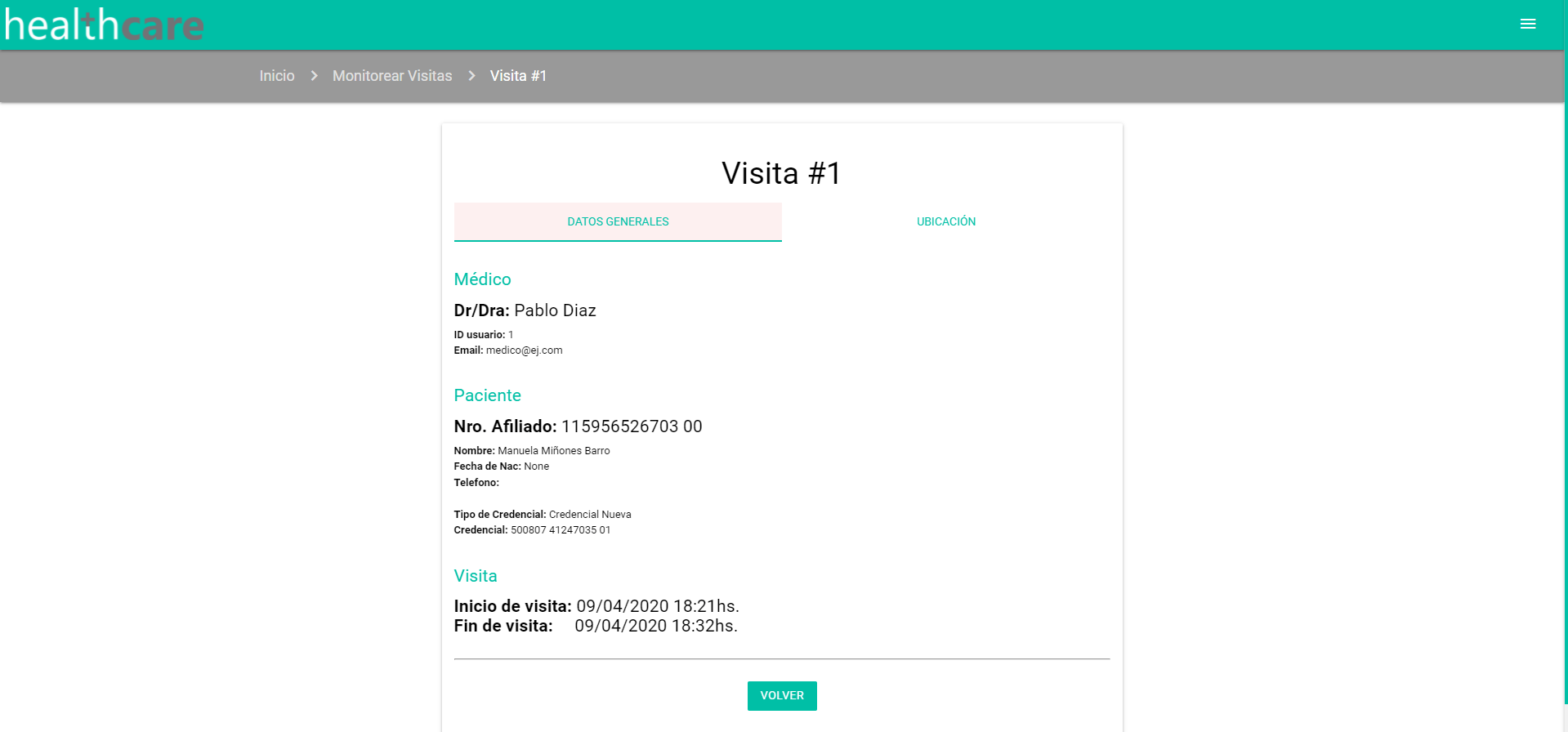The image size is (1568, 732).
Task: Click the Inicio de visita timestamp
Action: 657,606
